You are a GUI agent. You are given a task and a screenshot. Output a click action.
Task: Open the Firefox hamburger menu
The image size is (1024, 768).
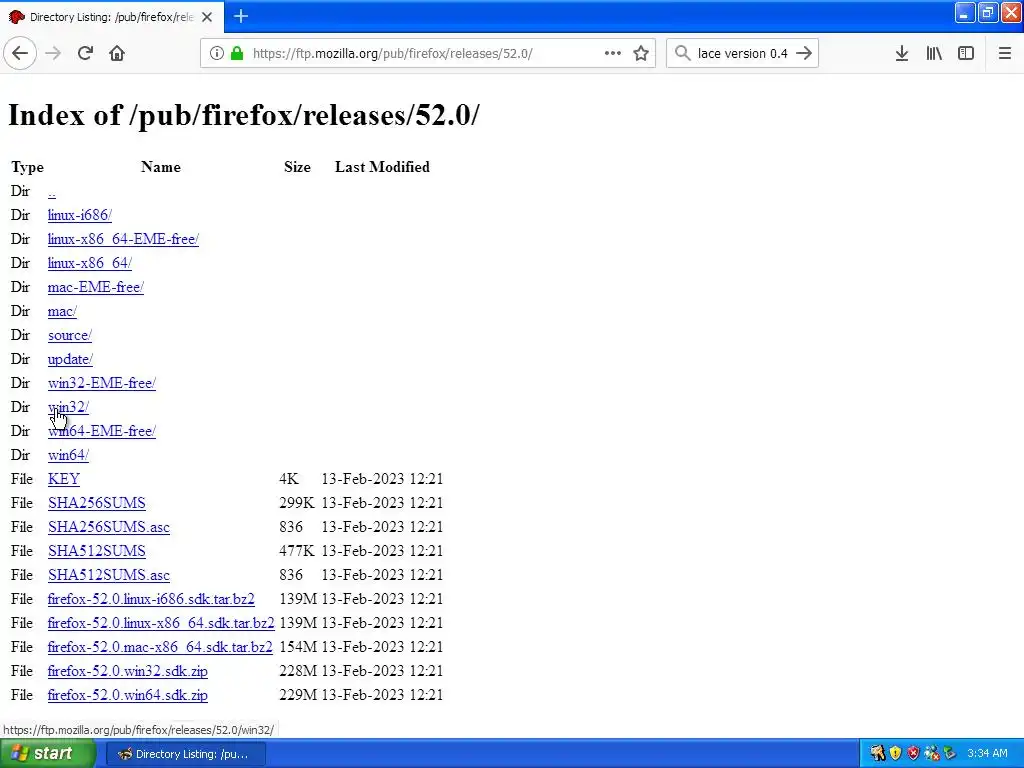coord(1005,53)
